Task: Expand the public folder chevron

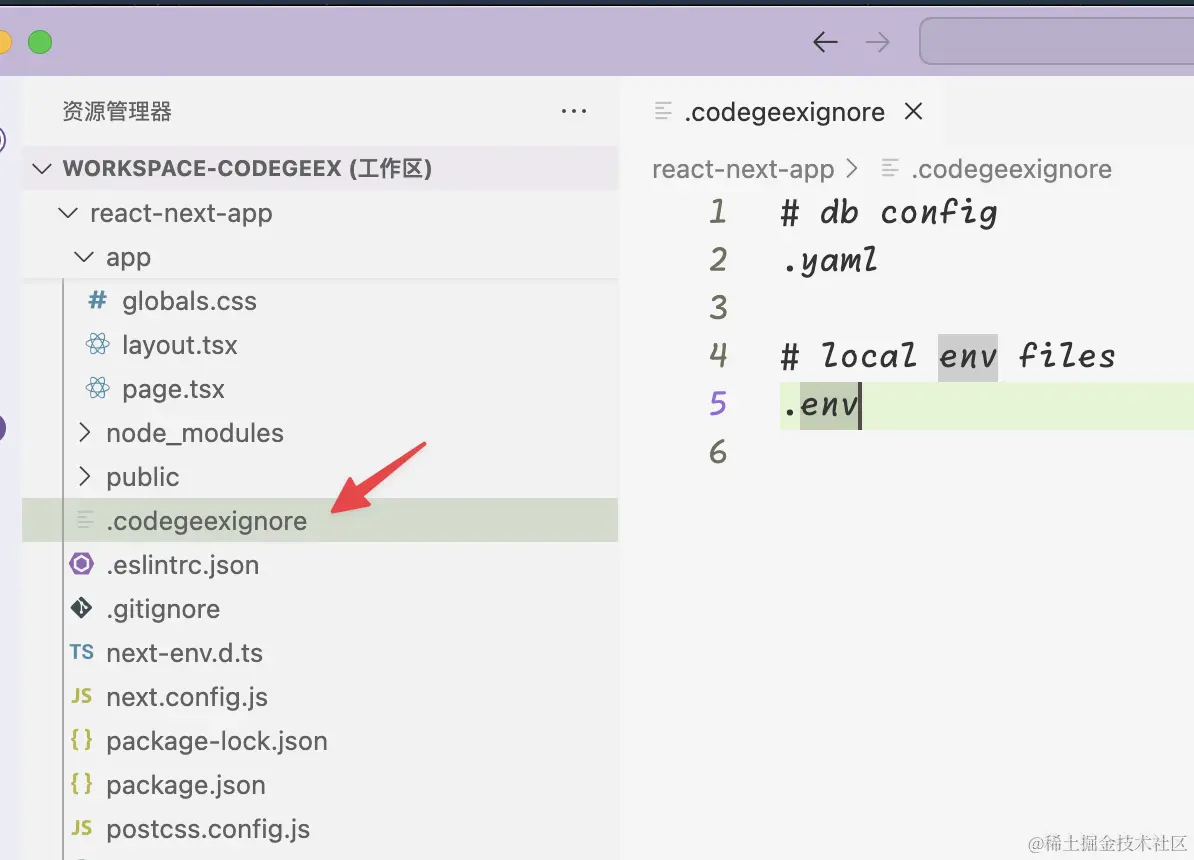Action: [84, 477]
